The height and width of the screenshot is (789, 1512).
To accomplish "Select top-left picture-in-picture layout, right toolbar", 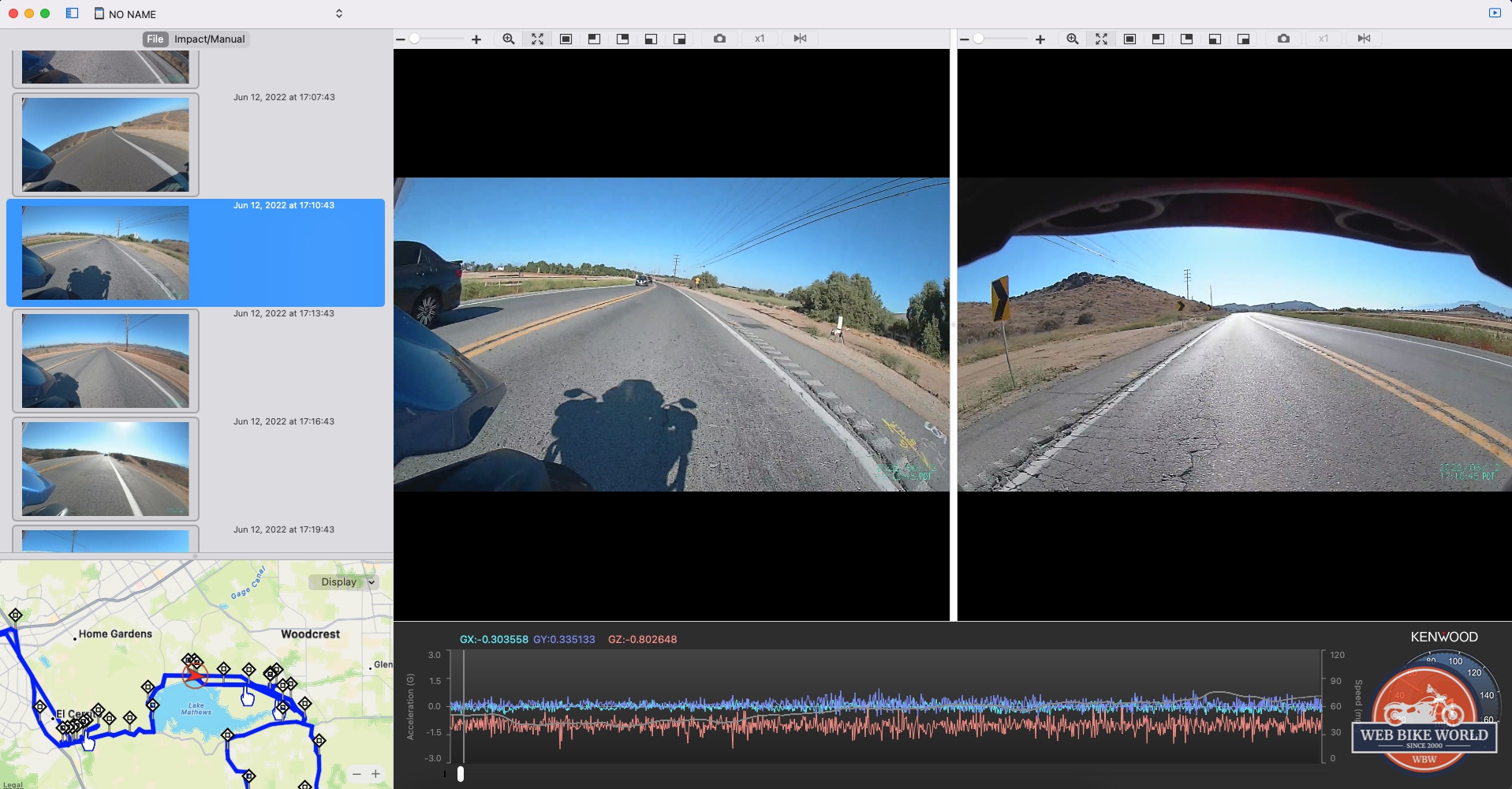I will click(x=1158, y=39).
